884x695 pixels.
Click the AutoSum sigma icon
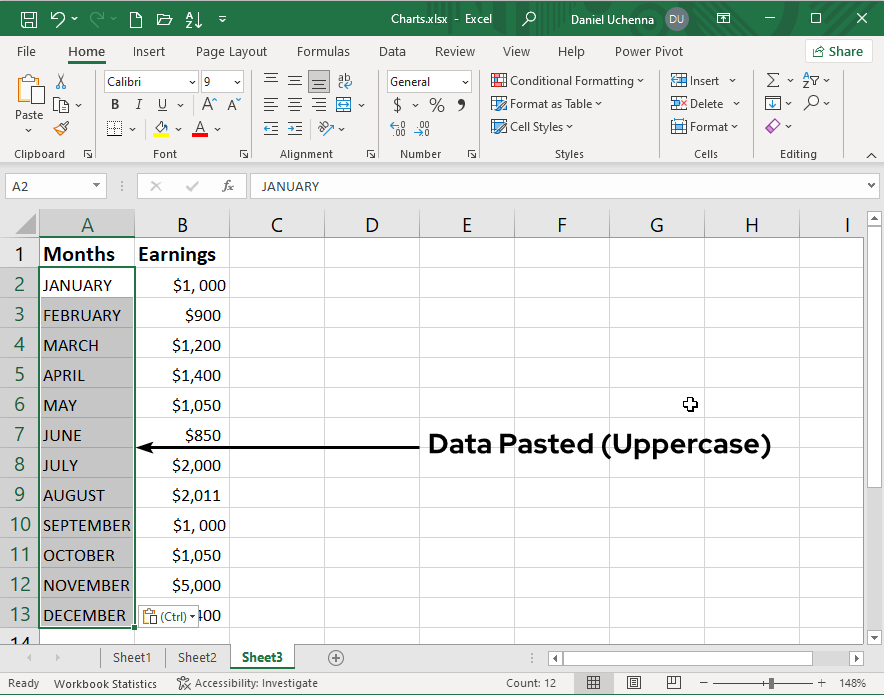pyautogui.click(x=773, y=81)
